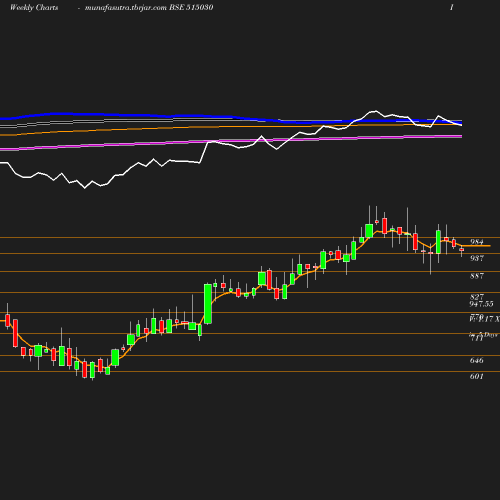Viewport: 500px width, 500px height.
Task: Click the tall green candle near 827 level
Action: (x=208, y=304)
